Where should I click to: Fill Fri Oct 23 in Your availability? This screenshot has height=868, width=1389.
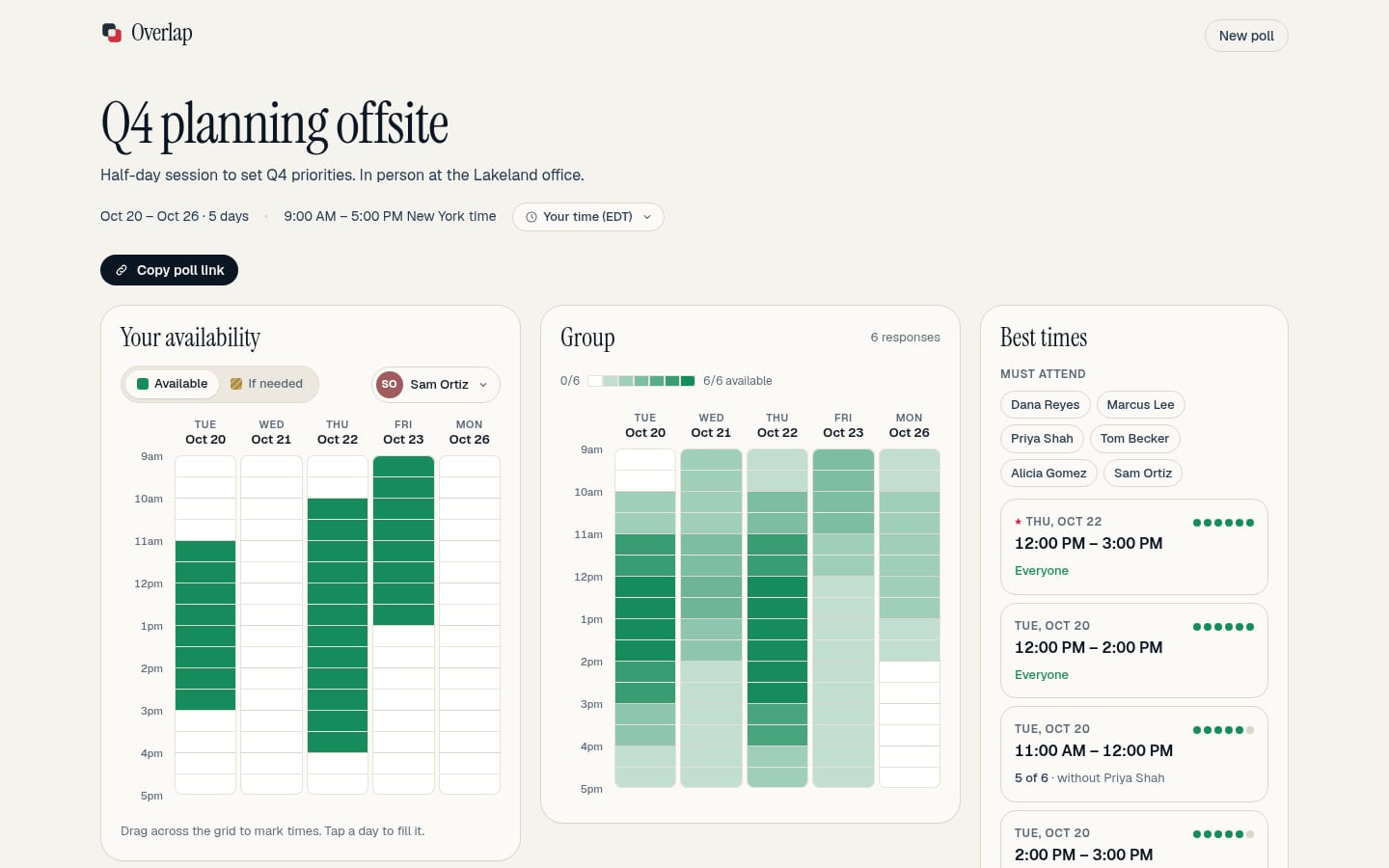pyautogui.click(x=403, y=432)
